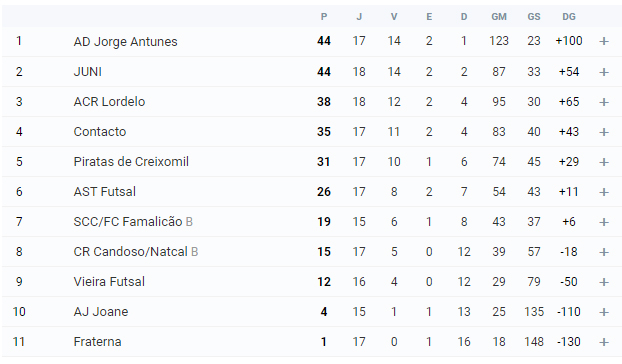Expand AST Futsal row plus sign
622x364 pixels.
604,192
